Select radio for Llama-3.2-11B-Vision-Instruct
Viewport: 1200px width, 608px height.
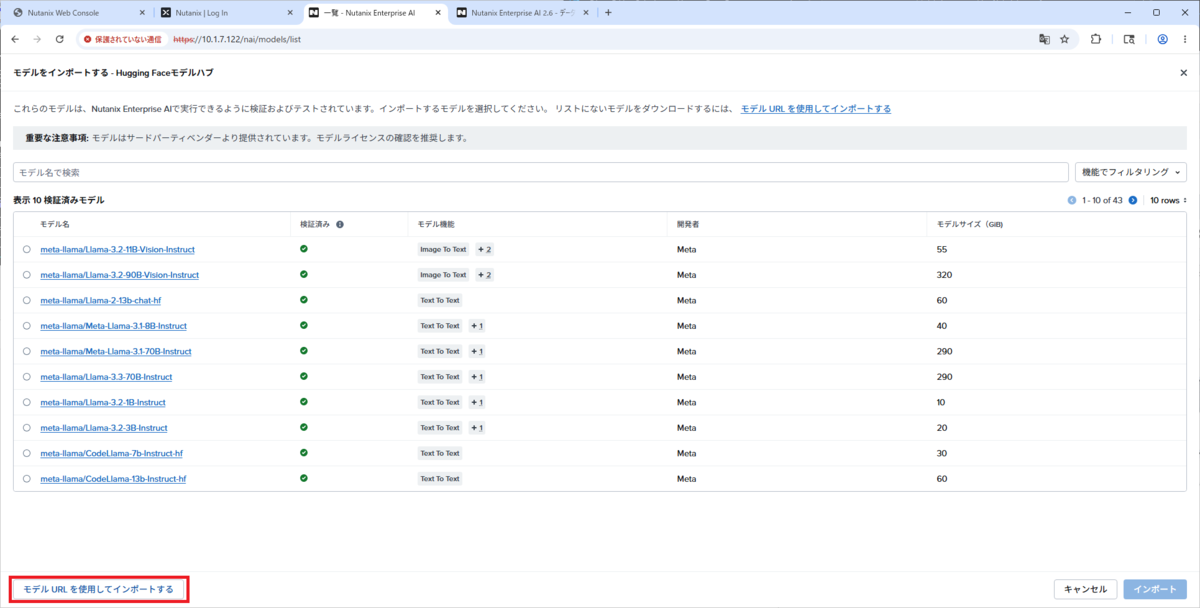[26, 249]
